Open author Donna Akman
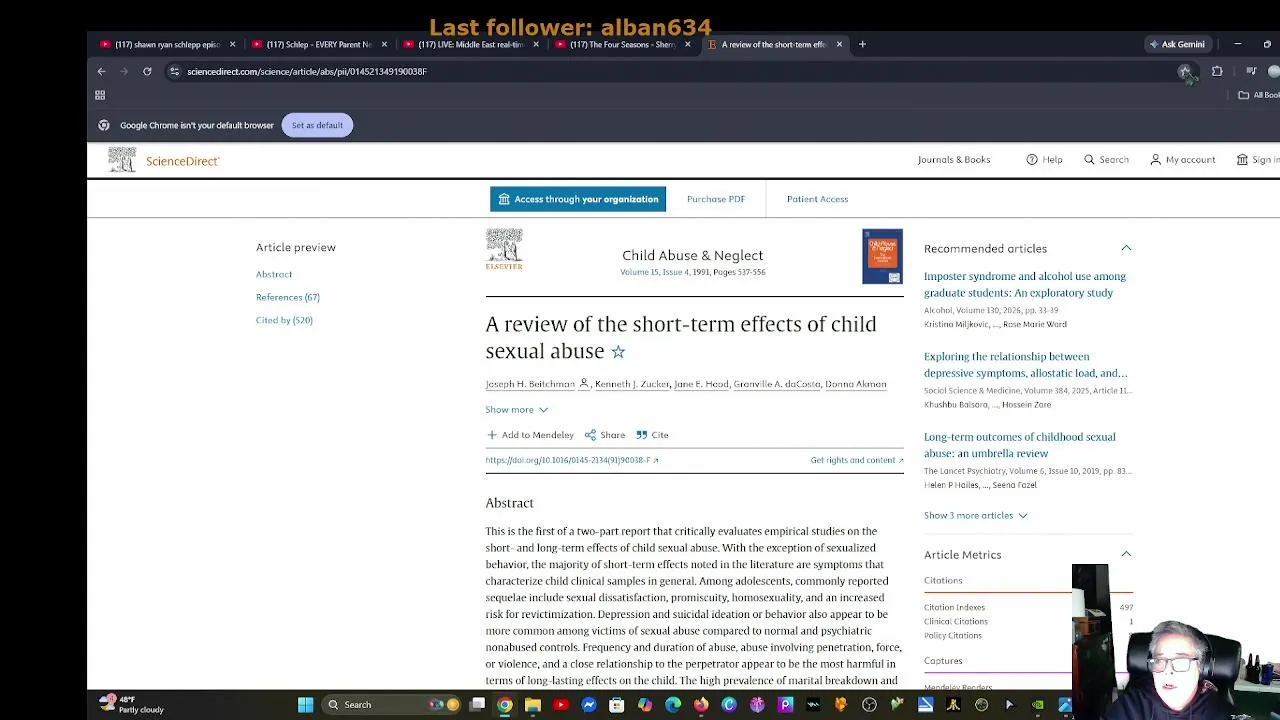The height and width of the screenshot is (720, 1280). point(856,384)
